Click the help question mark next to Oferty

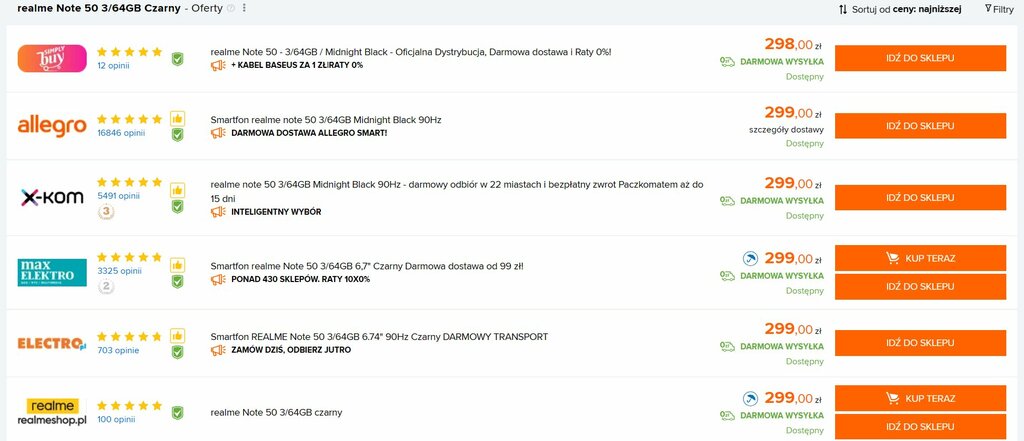[x=231, y=8]
